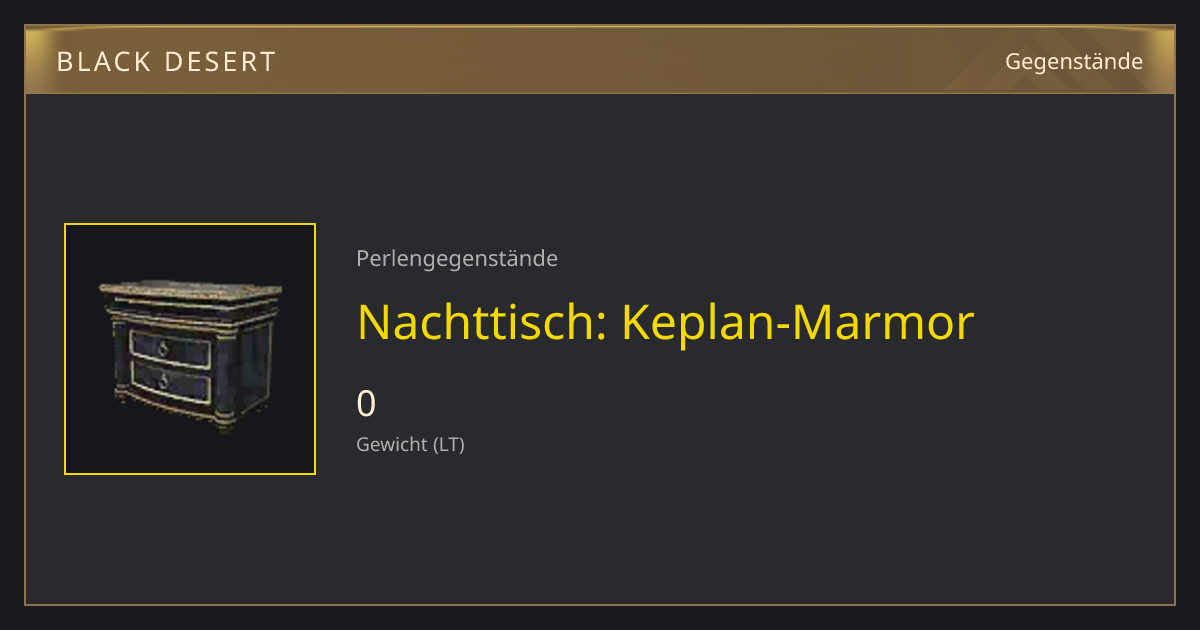
Task: Open the Perlengegenstände category link
Action: pyautogui.click(x=457, y=259)
